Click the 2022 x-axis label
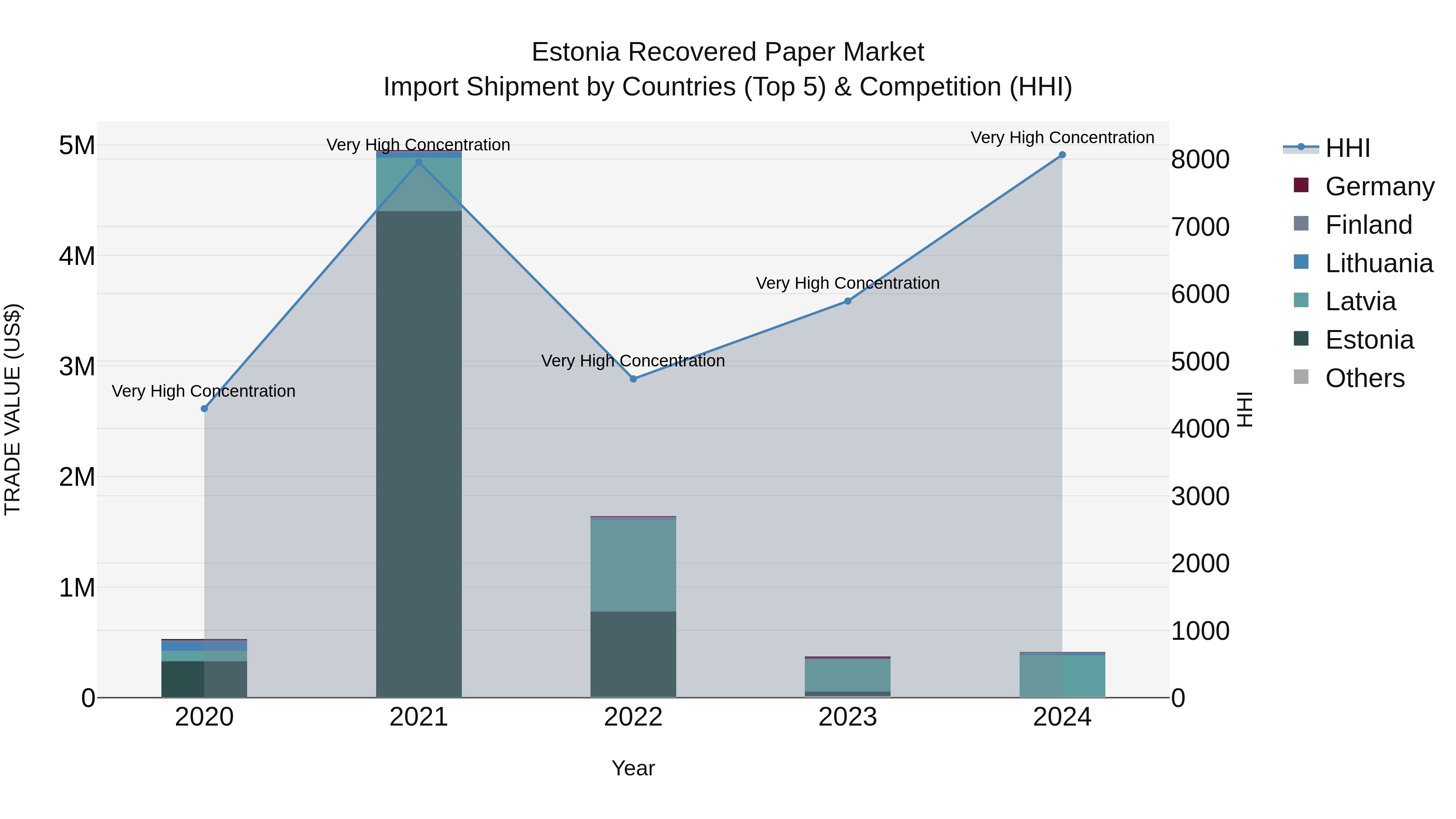The width and height of the screenshot is (1456, 819). 634,717
